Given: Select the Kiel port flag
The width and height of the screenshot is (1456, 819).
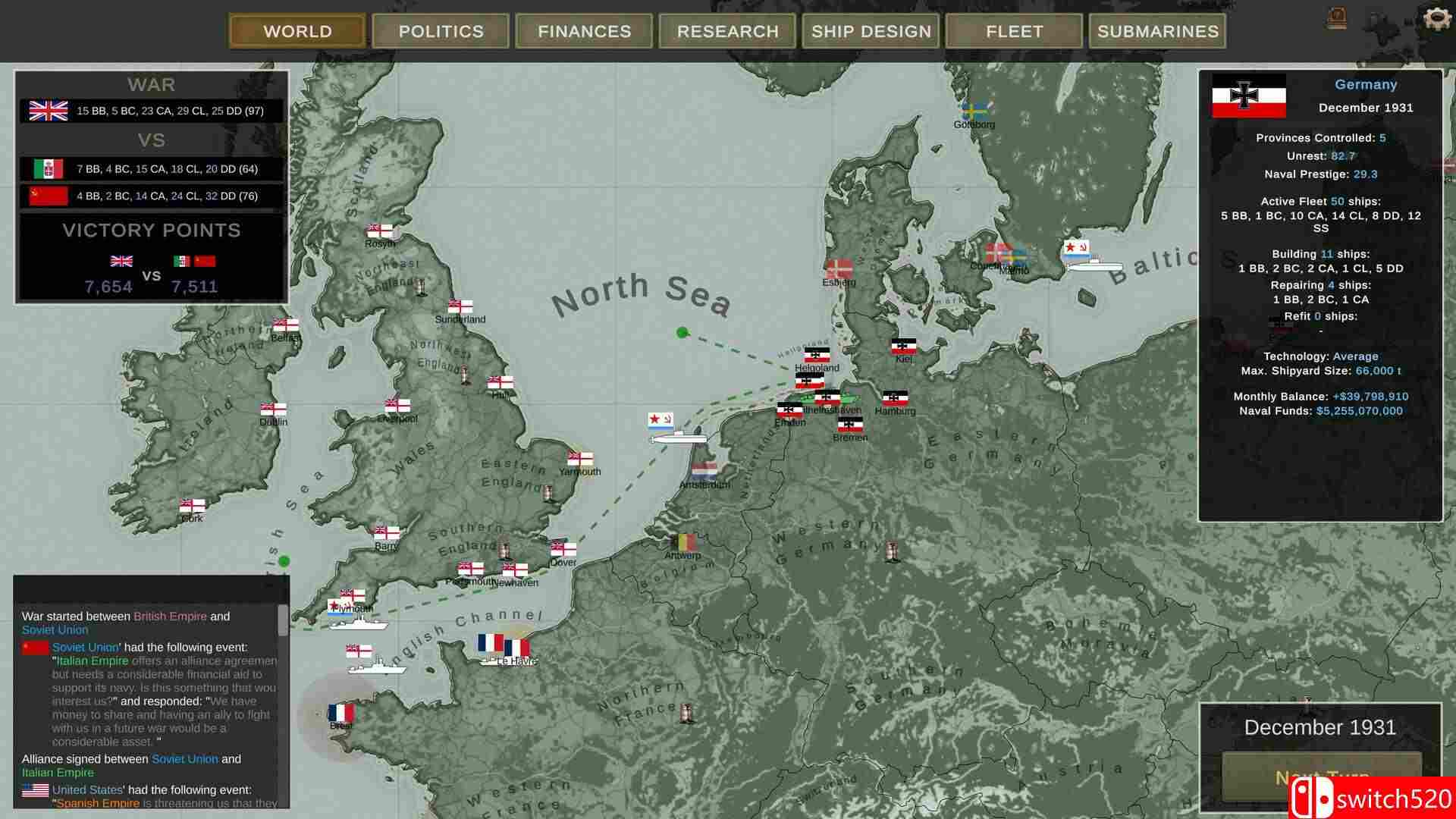Looking at the screenshot, I should pos(903,347).
